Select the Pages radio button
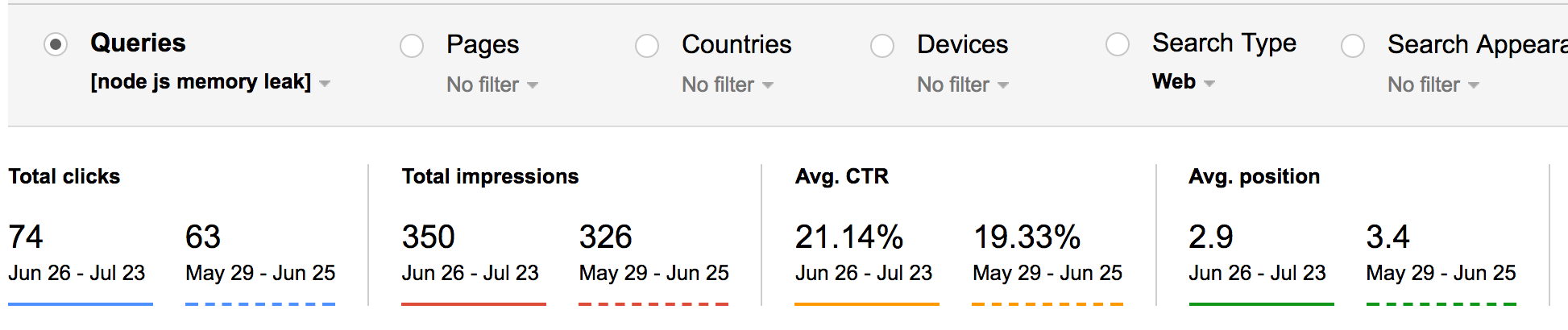1568x330 pixels. [412, 46]
